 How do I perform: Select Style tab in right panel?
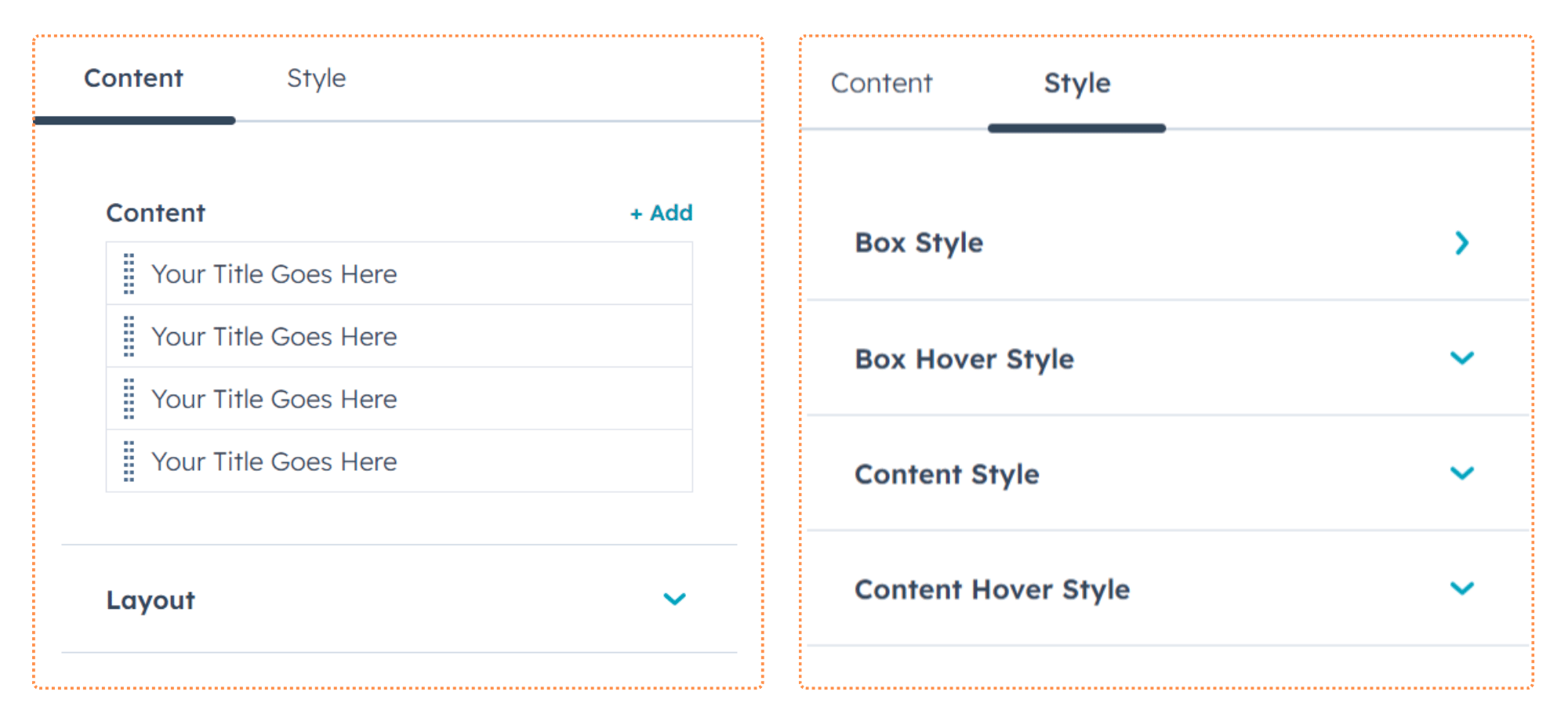[1076, 83]
